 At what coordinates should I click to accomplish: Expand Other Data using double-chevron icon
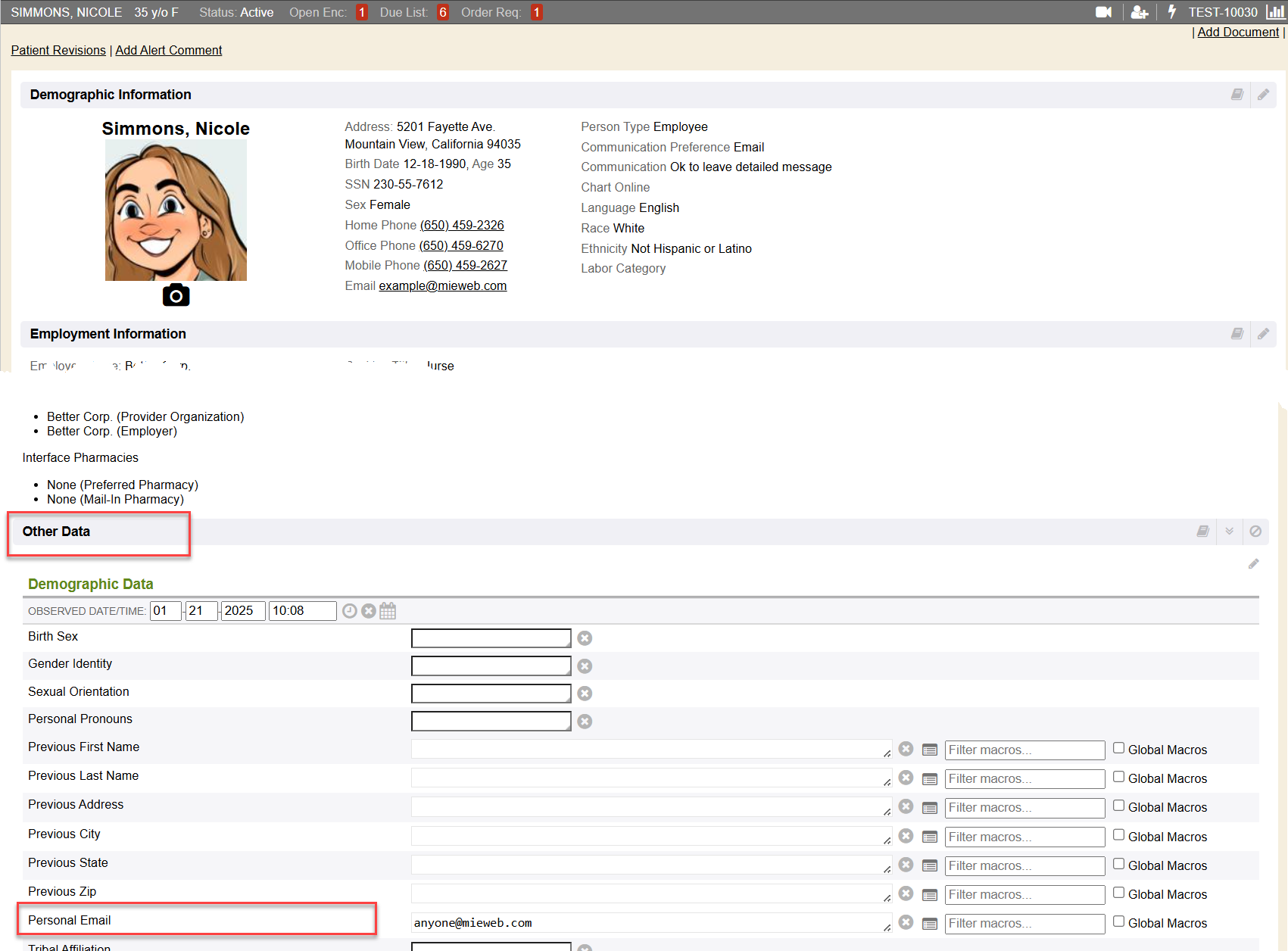tap(1230, 532)
